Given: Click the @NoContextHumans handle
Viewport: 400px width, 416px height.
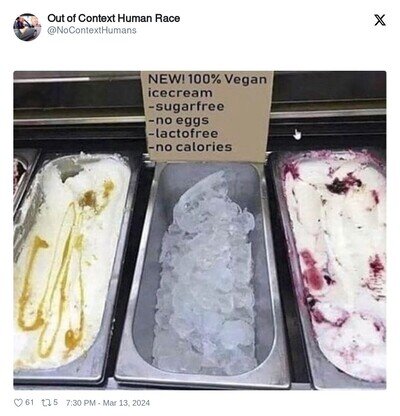Looking at the screenshot, I should point(92,30).
